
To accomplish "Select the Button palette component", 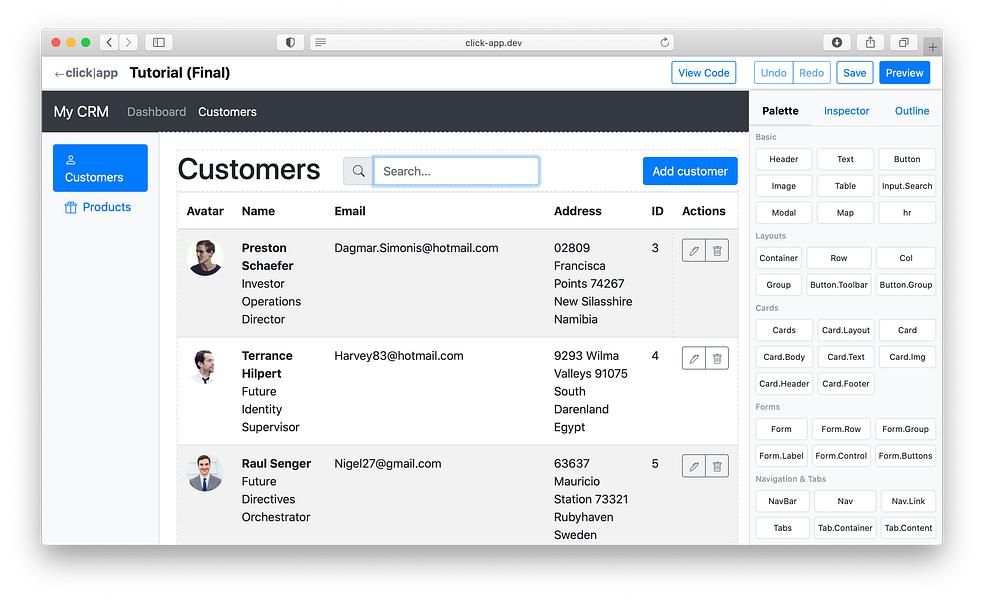I will coord(907,159).
